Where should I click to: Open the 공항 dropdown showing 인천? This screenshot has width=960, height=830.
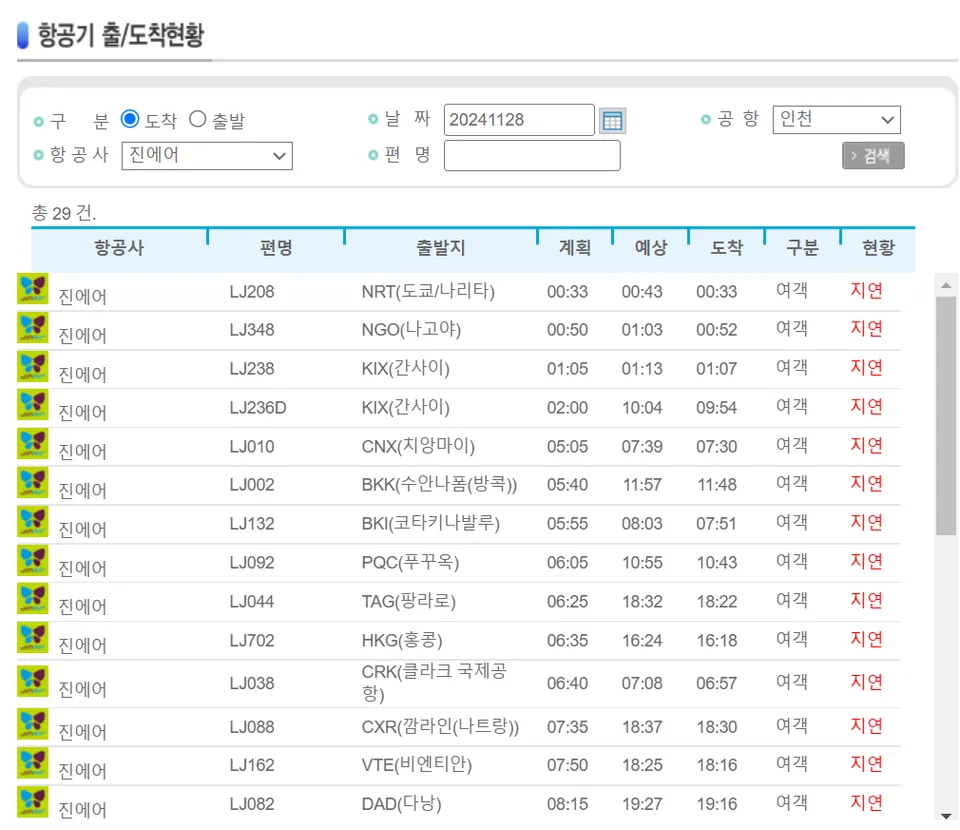click(836, 119)
